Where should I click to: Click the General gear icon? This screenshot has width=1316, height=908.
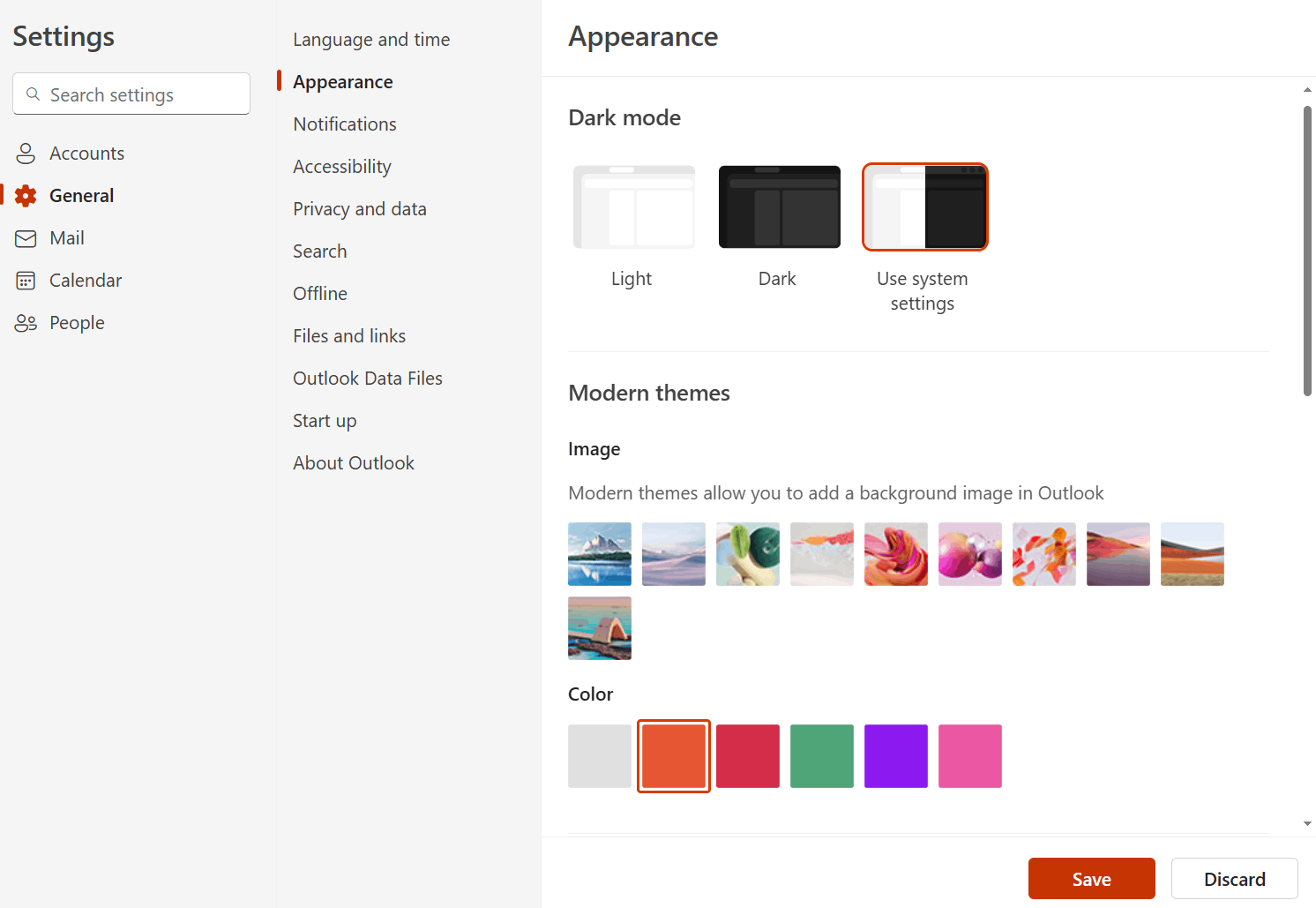click(x=26, y=195)
